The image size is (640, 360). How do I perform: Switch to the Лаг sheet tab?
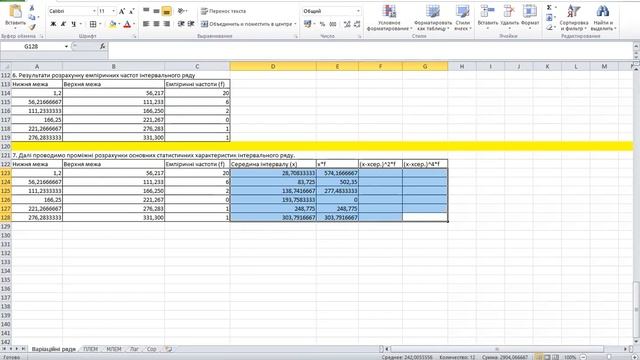(x=134, y=349)
